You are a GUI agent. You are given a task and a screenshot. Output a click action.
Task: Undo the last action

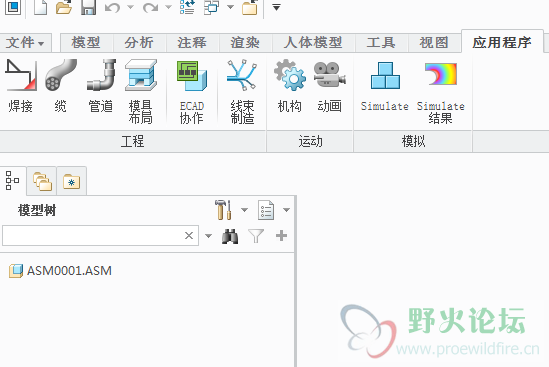click(112, 7)
